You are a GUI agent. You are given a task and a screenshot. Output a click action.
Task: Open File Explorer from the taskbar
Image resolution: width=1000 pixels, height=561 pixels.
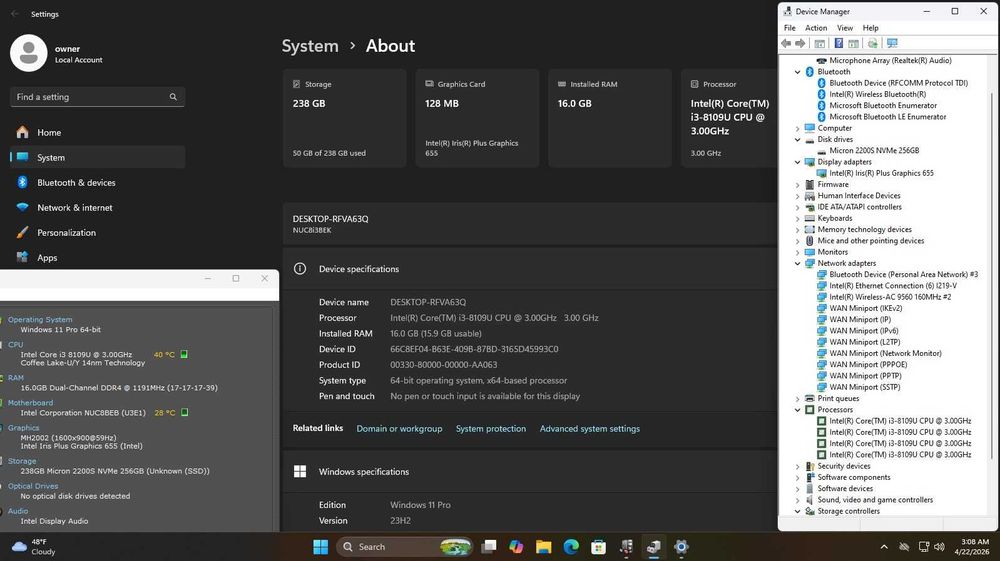click(x=543, y=546)
